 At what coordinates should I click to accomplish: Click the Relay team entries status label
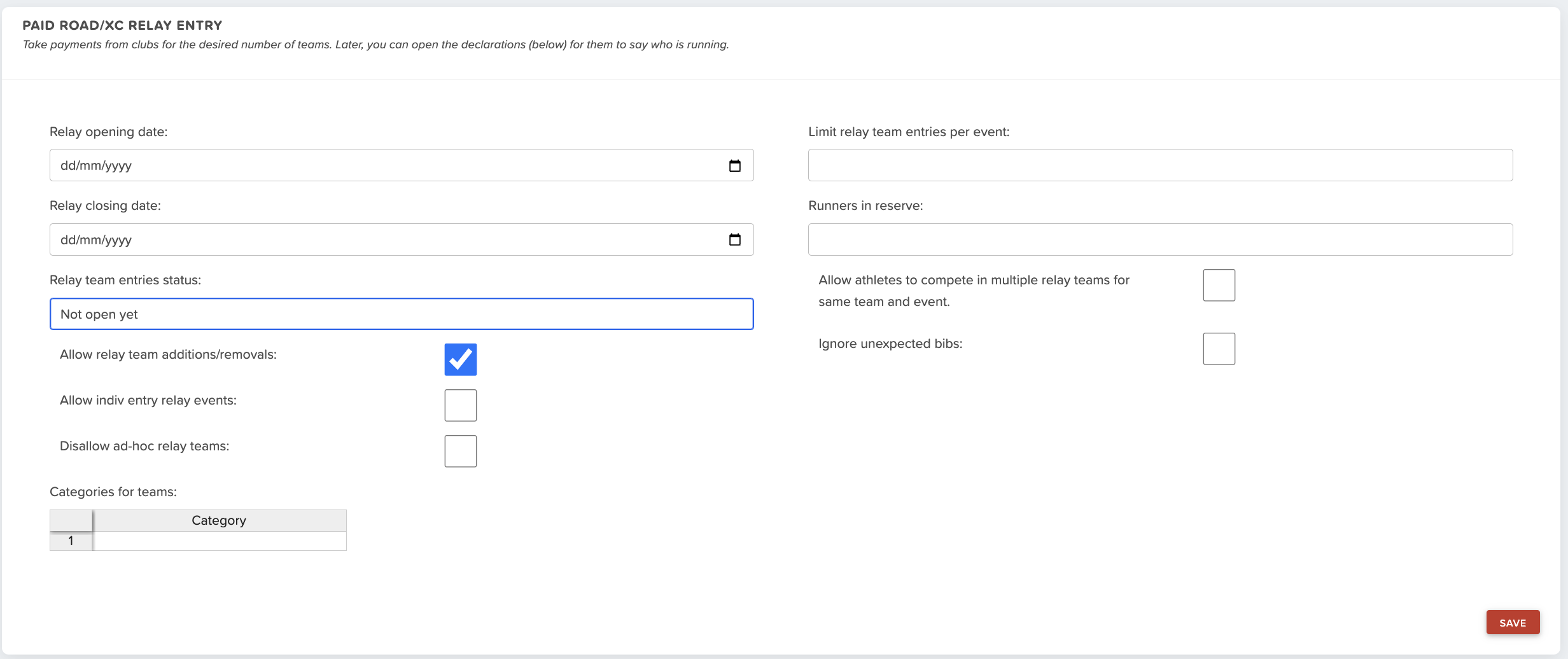pos(125,280)
